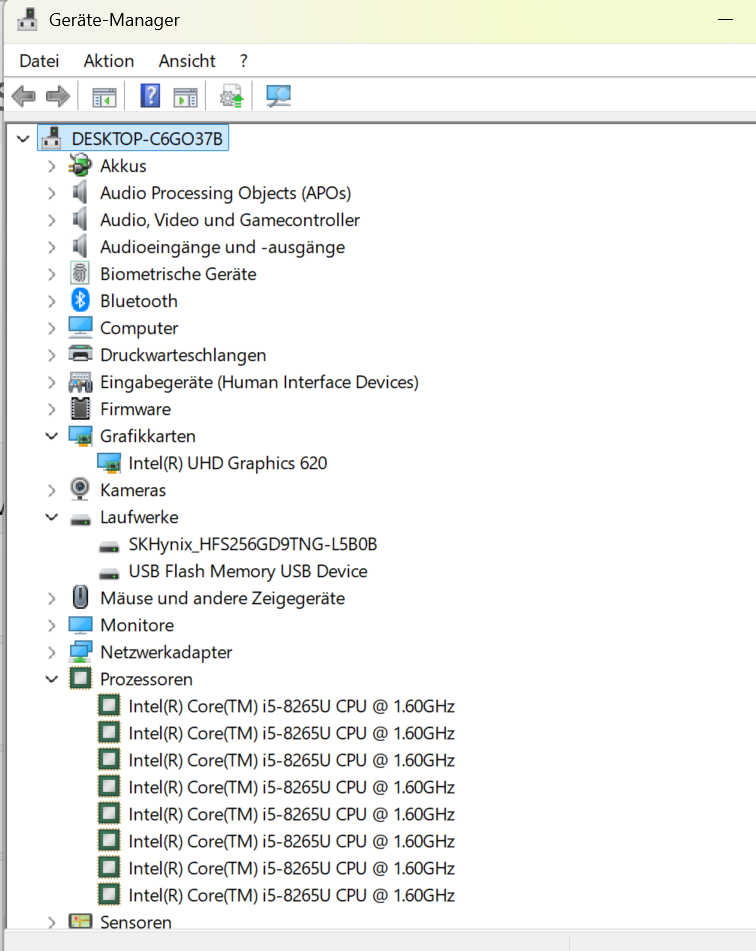
Task: Collapse the Grafikkarten category
Action: pyautogui.click(x=52, y=436)
